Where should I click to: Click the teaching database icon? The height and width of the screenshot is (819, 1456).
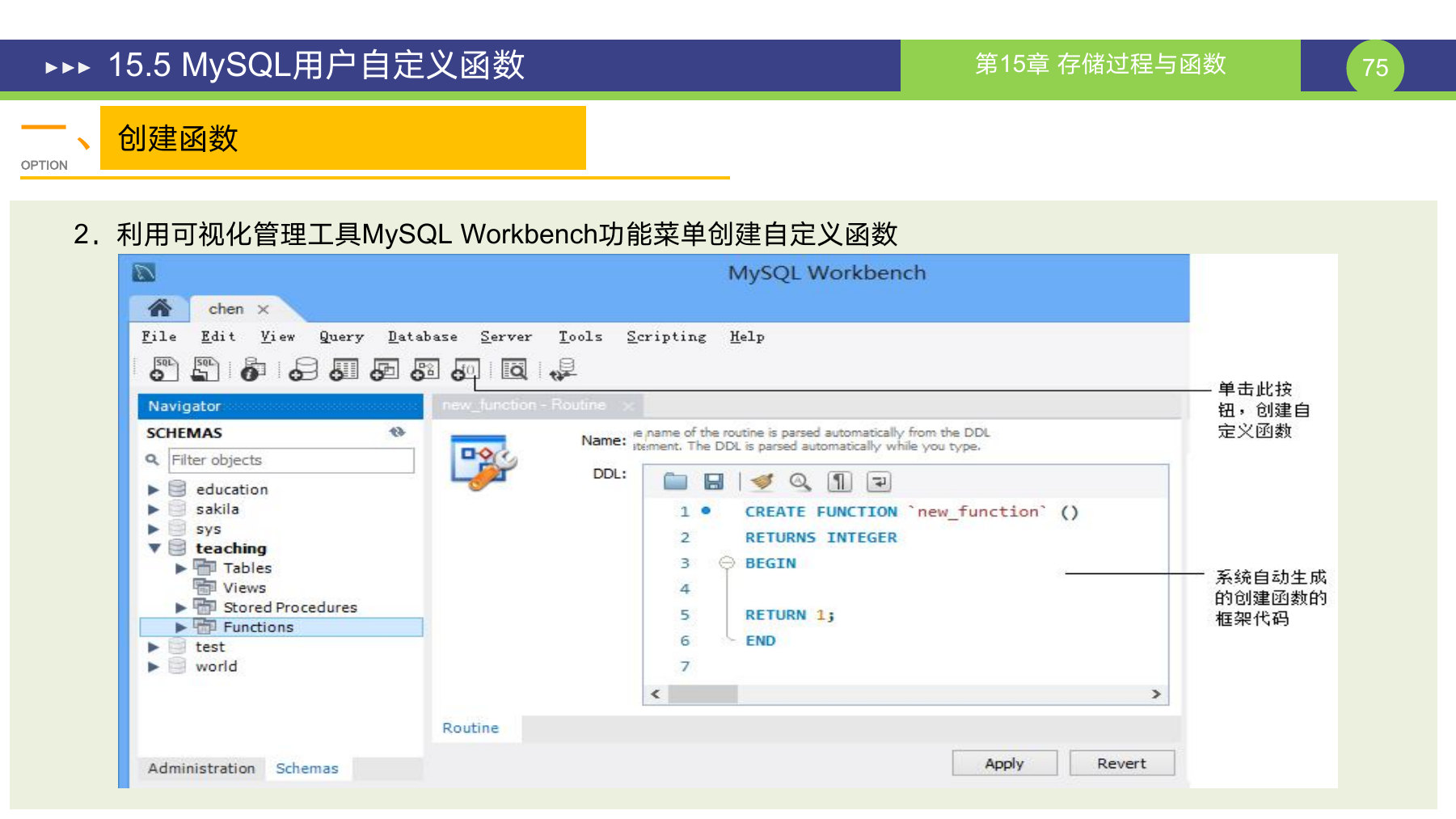(178, 547)
